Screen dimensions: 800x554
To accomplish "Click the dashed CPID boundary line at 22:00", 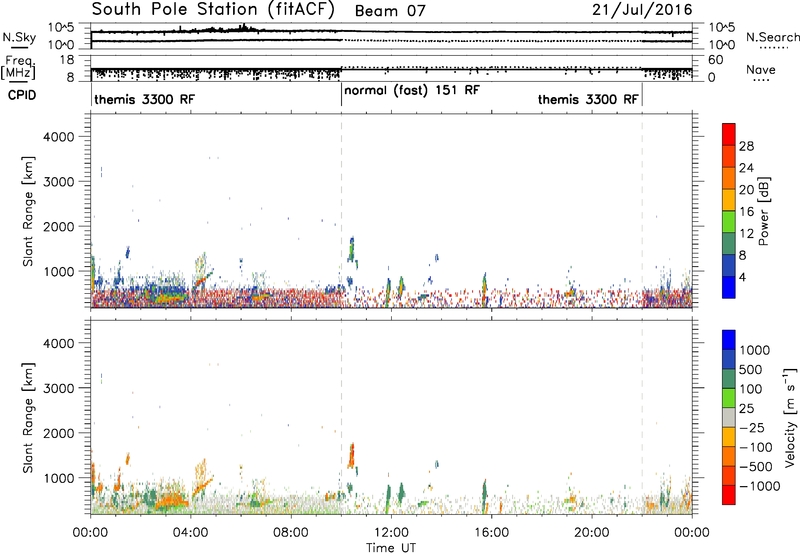I will [x=642, y=211].
